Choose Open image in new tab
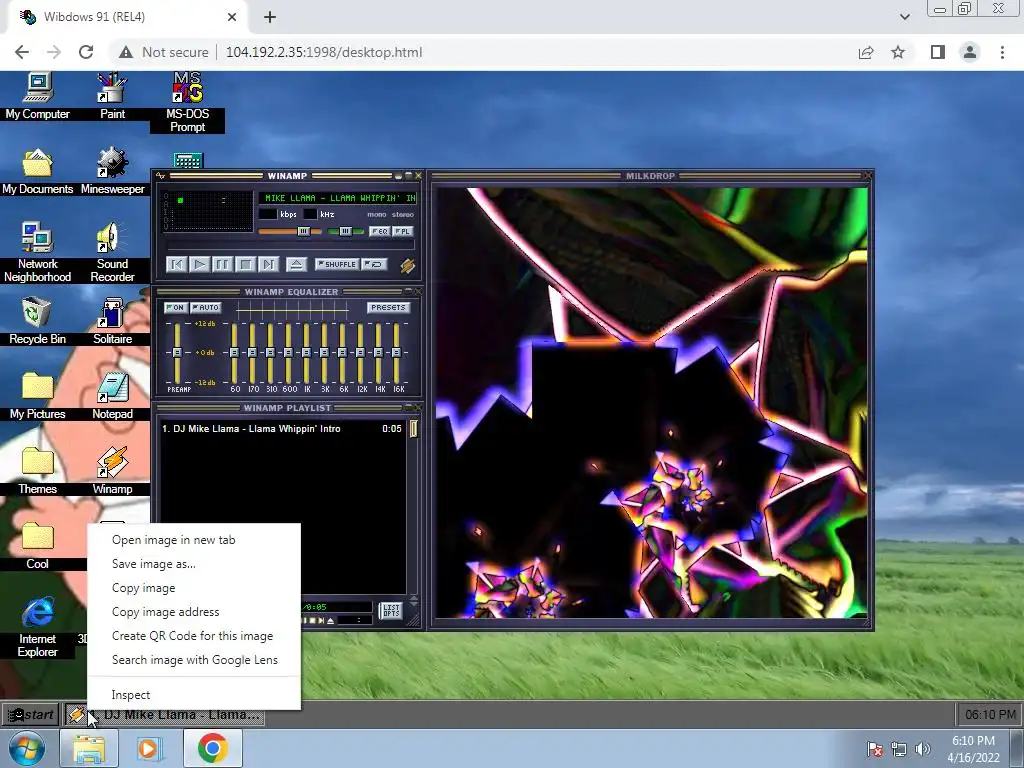 point(174,540)
